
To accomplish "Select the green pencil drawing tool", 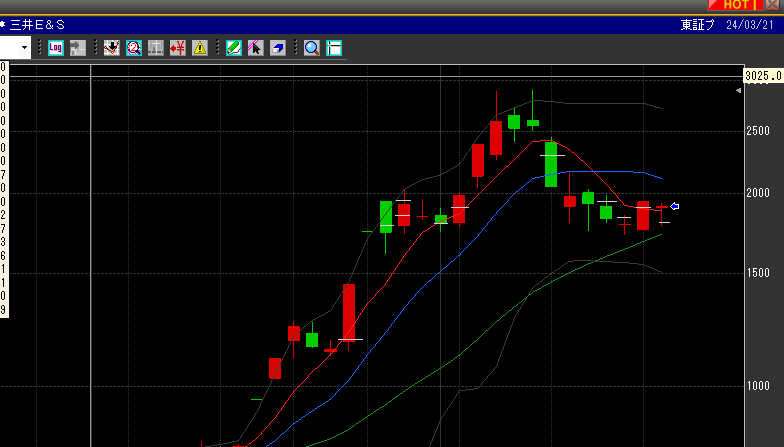I will click(x=233, y=47).
